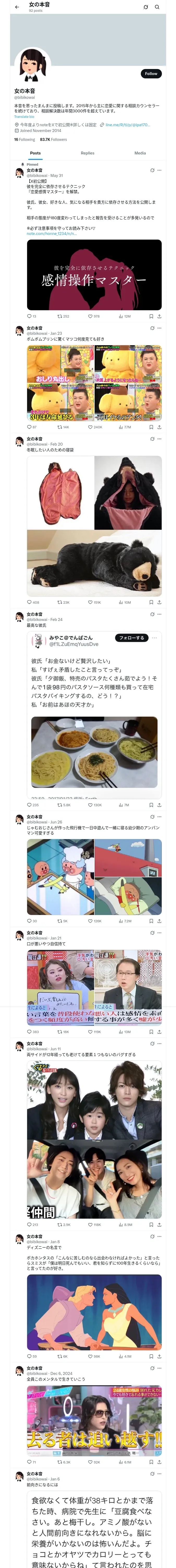Viewport: 176px width, 1568px height.
Task: Switch to the Replies tab
Action: click(87, 153)
